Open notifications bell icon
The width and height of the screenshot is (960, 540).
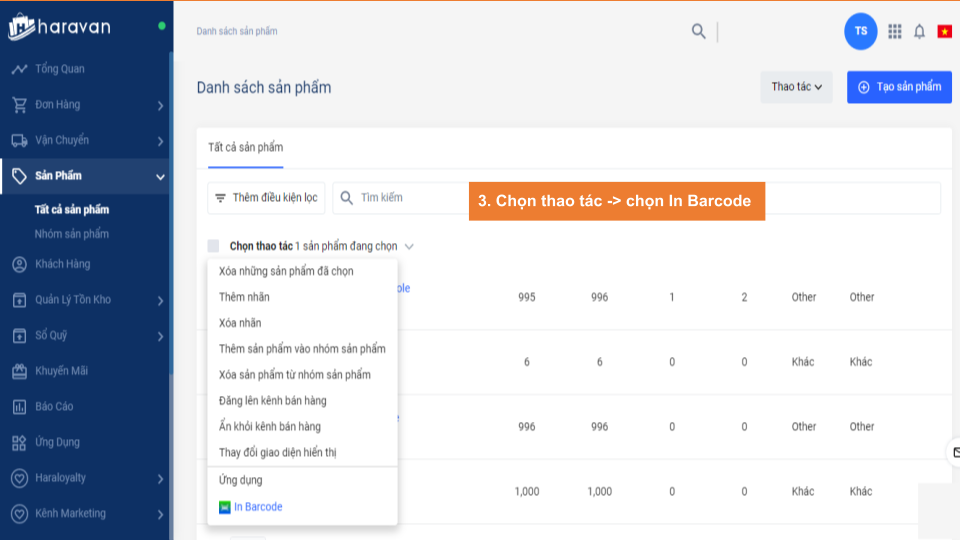(x=919, y=32)
